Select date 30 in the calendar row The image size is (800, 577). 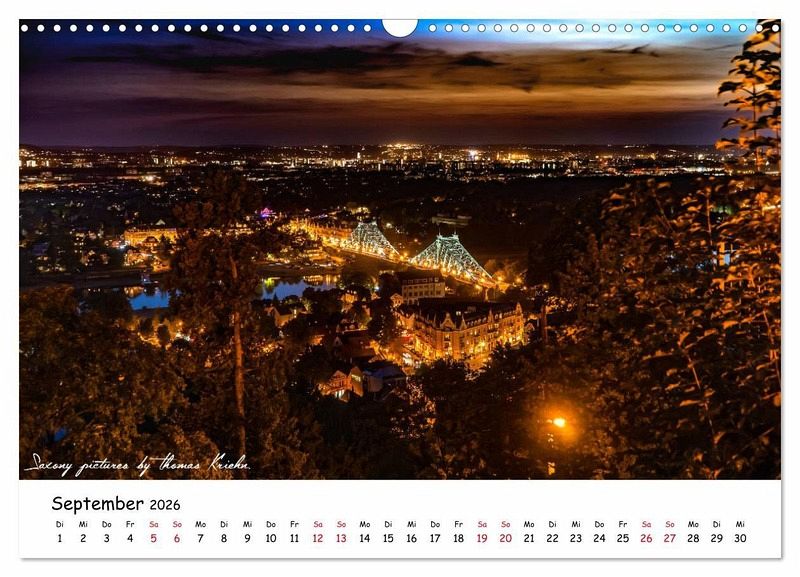[740, 538]
